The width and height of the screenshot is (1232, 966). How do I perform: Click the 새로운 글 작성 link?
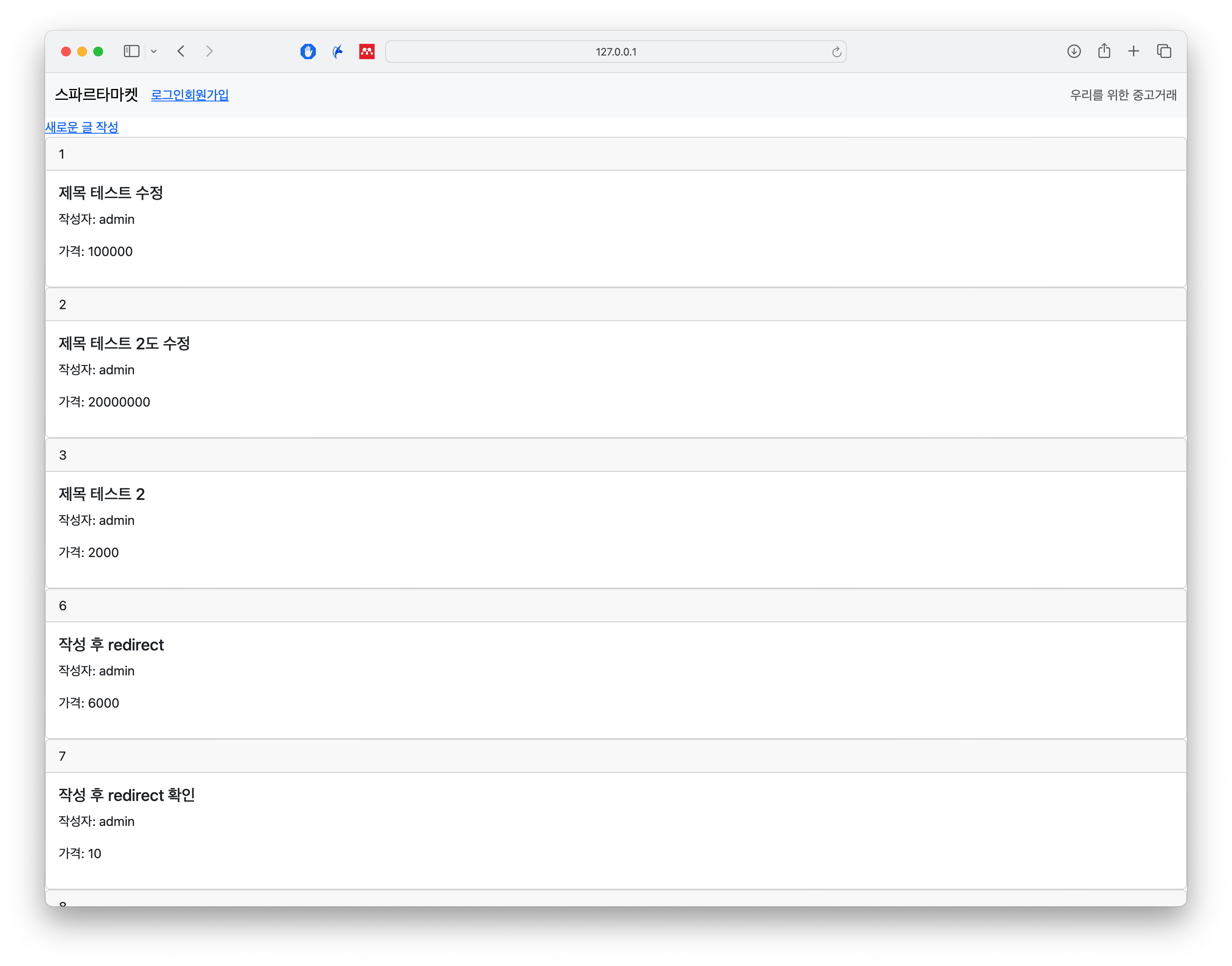pyautogui.click(x=81, y=127)
